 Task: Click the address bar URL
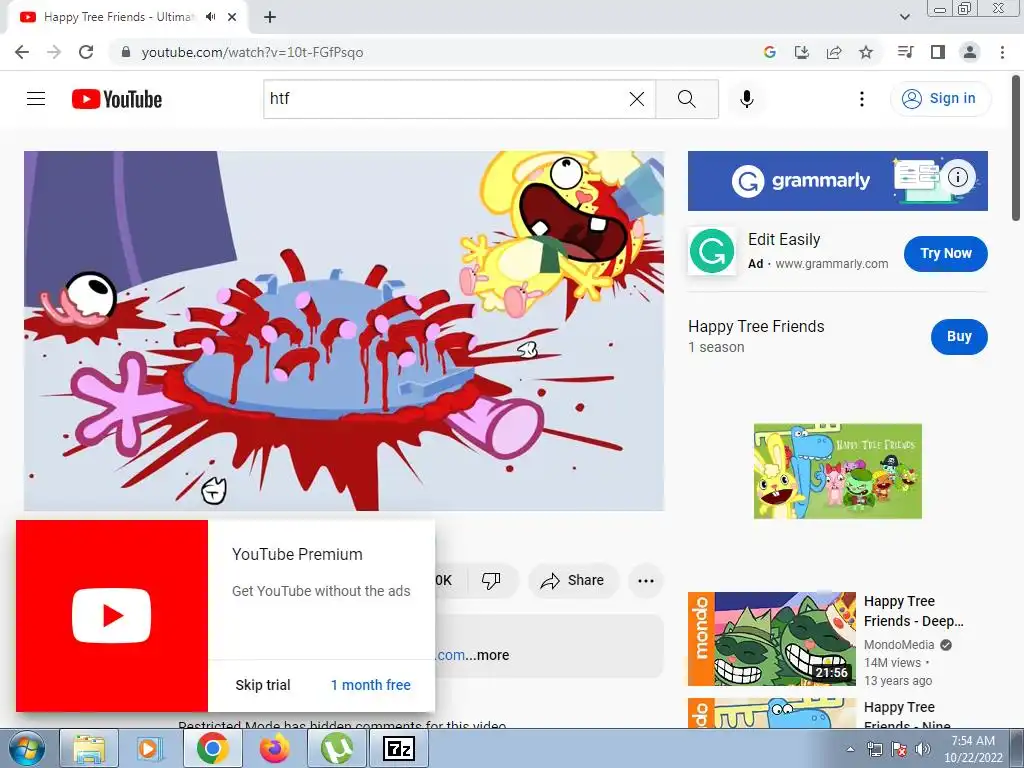[x=252, y=52]
